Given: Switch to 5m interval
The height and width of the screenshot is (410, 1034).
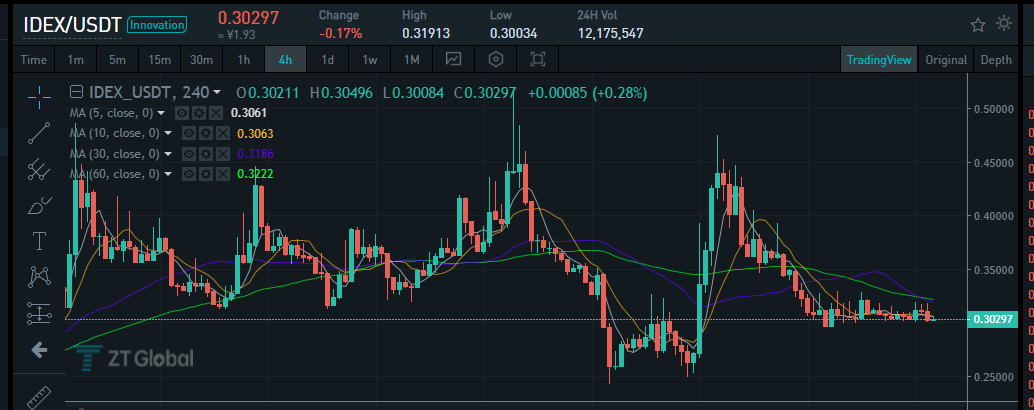Looking at the screenshot, I should click(117, 59).
